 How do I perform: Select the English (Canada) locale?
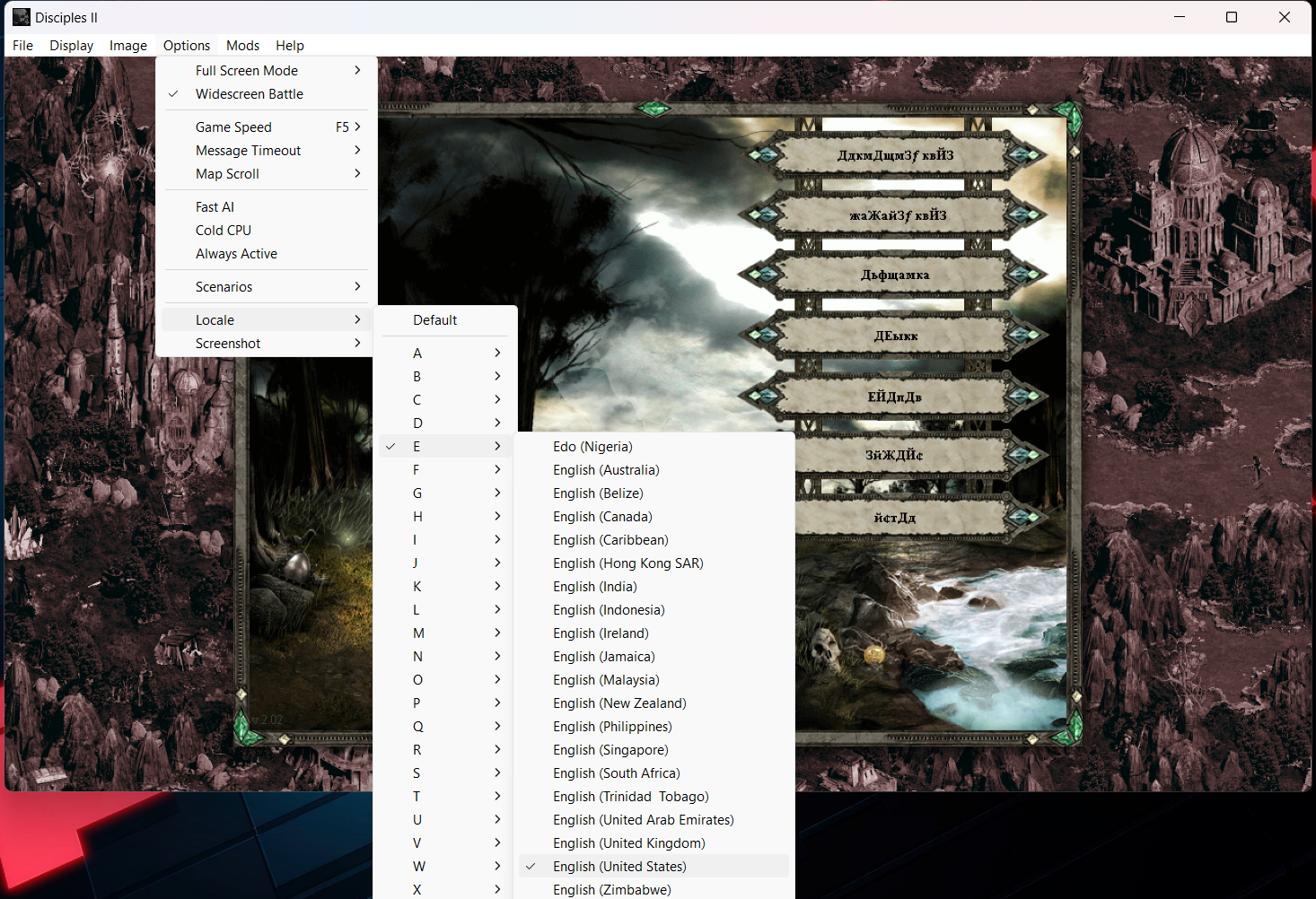654,517
